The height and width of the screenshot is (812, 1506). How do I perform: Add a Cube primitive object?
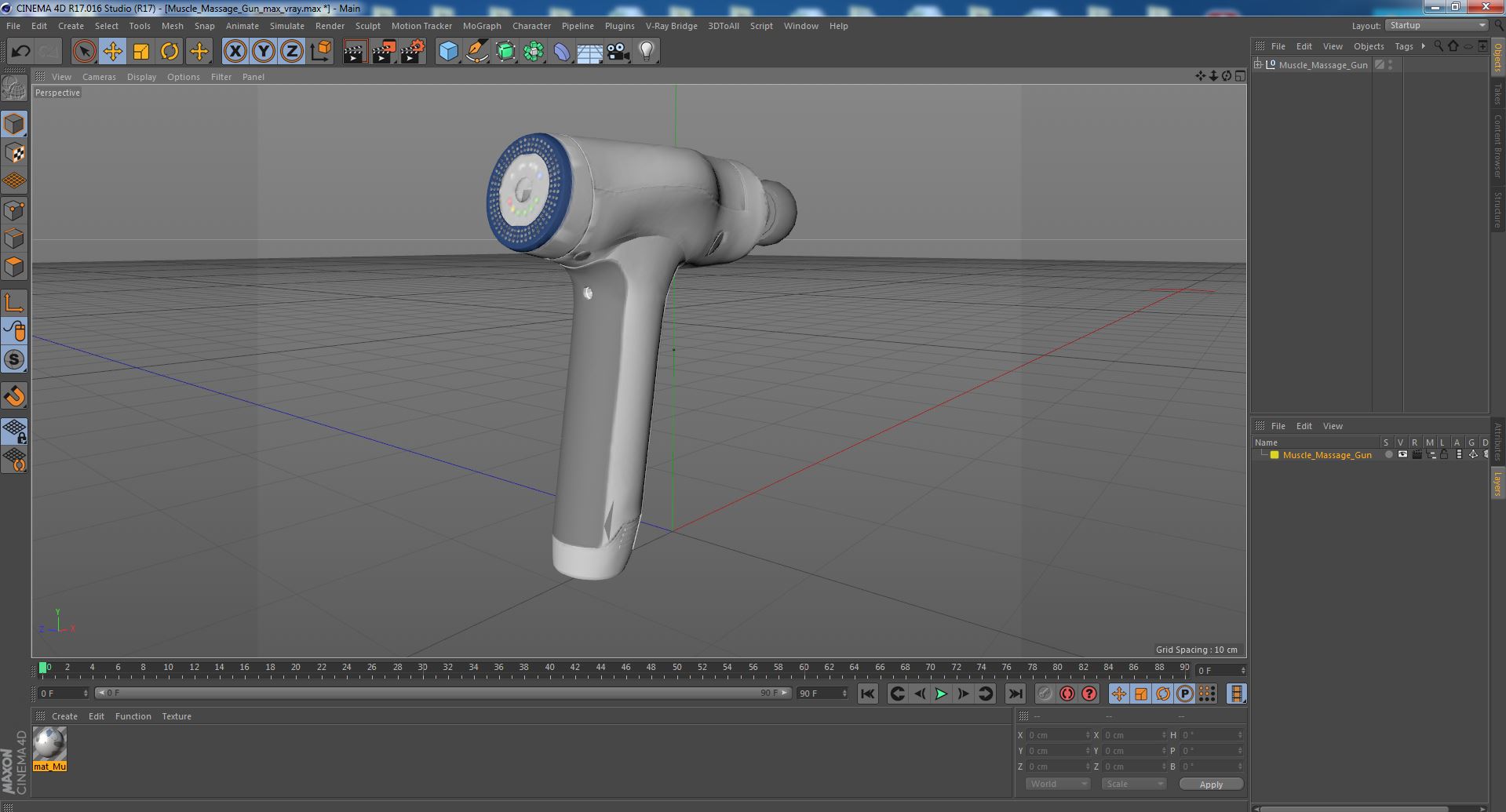coord(448,52)
